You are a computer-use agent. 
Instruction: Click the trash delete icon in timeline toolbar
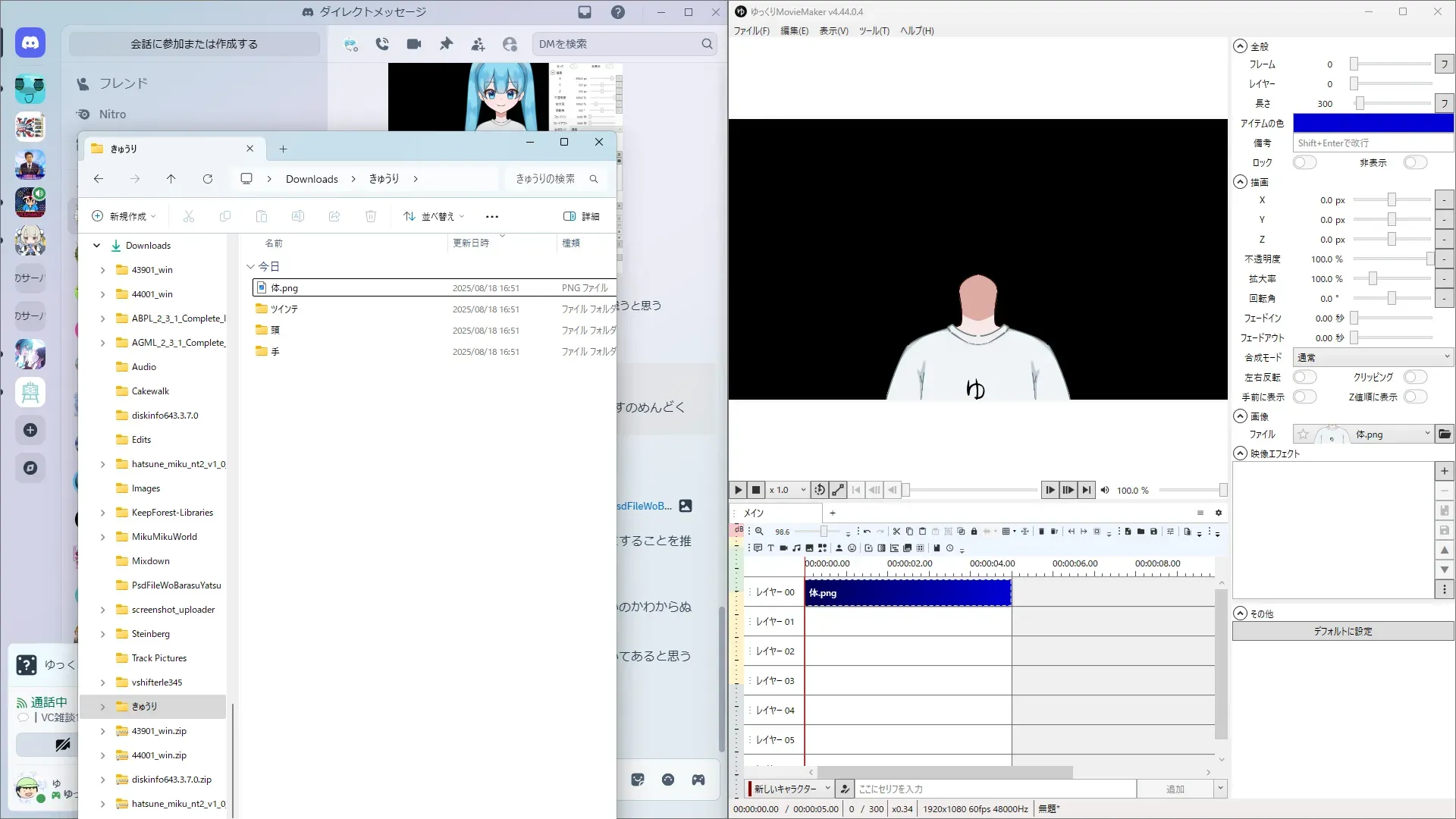pyautogui.click(x=1041, y=532)
